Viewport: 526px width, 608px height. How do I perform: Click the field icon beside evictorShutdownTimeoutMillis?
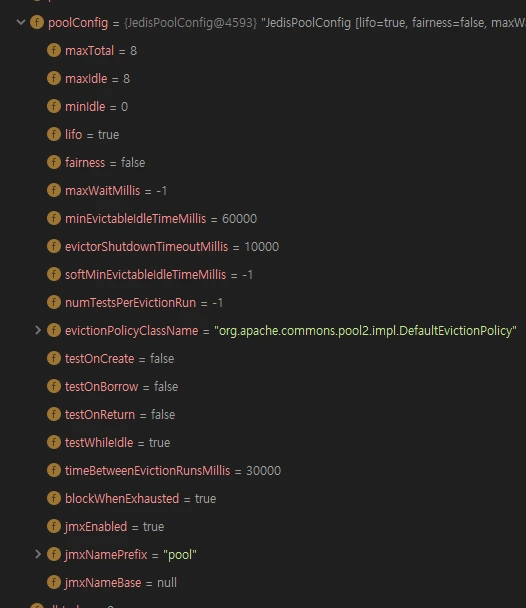point(54,246)
